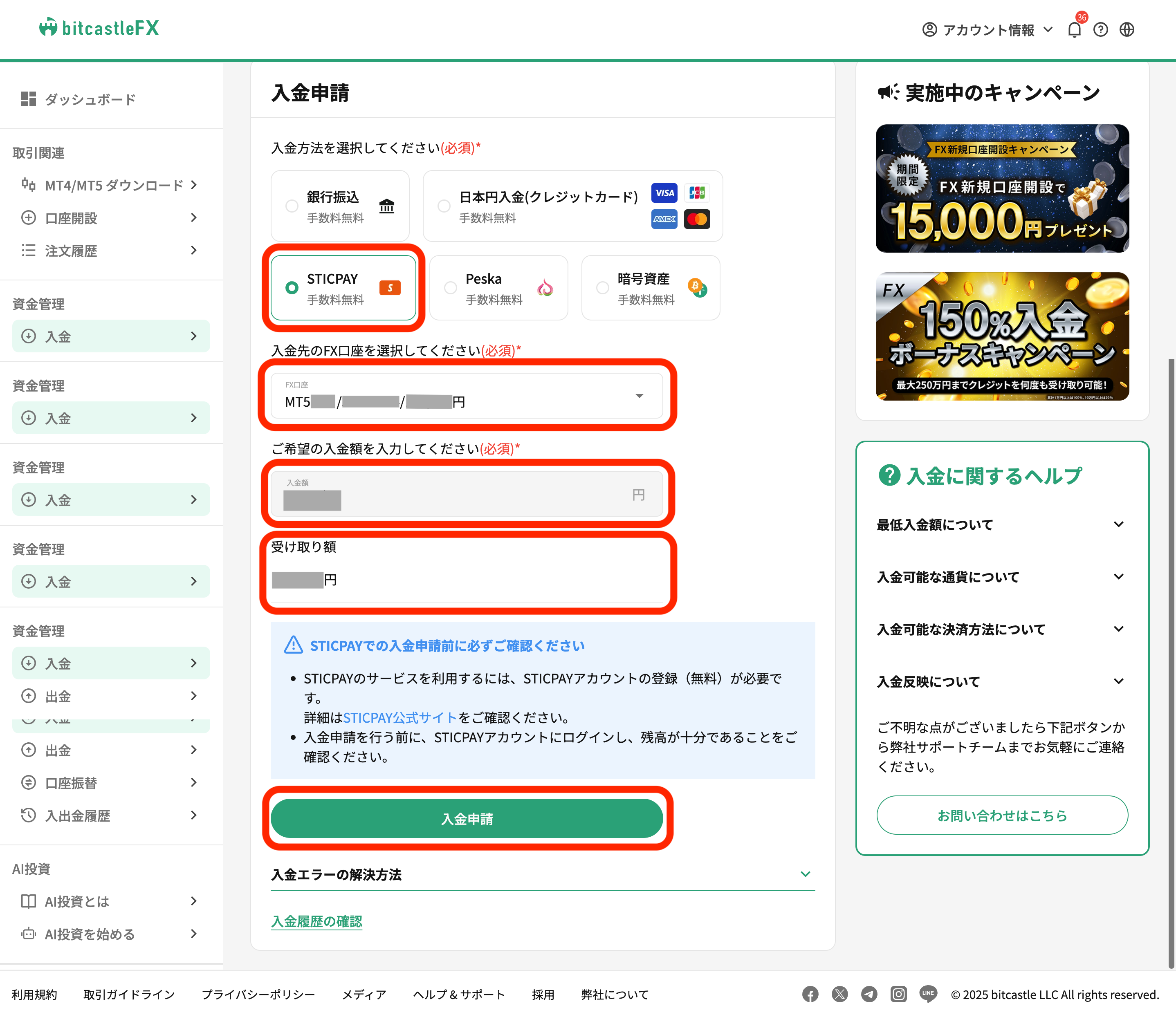Image resolution: width=1176 pixels, height=1017 pixels.
Task: Click the crypto bitcoin coin icon
Action: 698,288
